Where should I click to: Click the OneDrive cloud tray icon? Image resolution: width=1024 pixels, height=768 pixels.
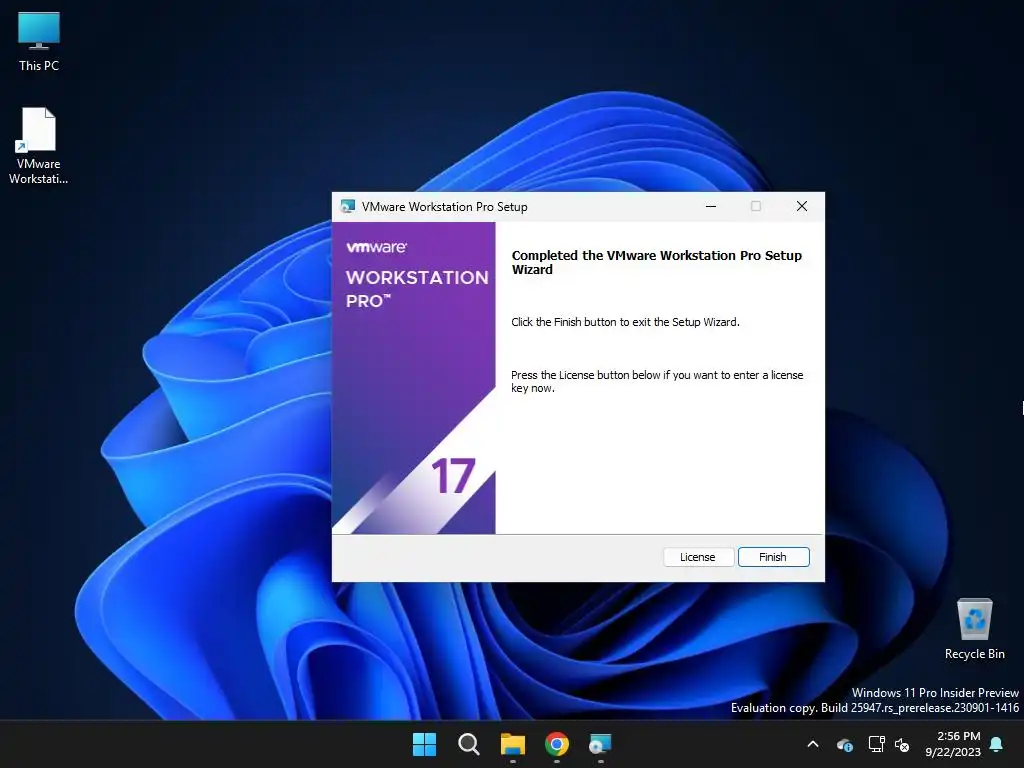844,744
